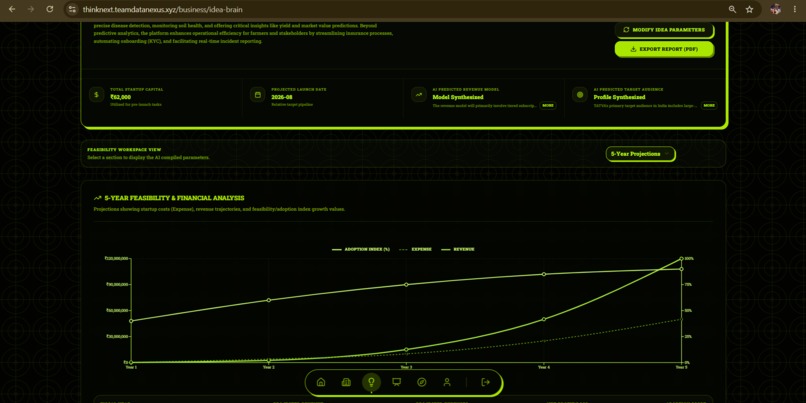The image size is (806, 403).
Task: Click the browser forward arrow
Action: (x=31, y=9)
